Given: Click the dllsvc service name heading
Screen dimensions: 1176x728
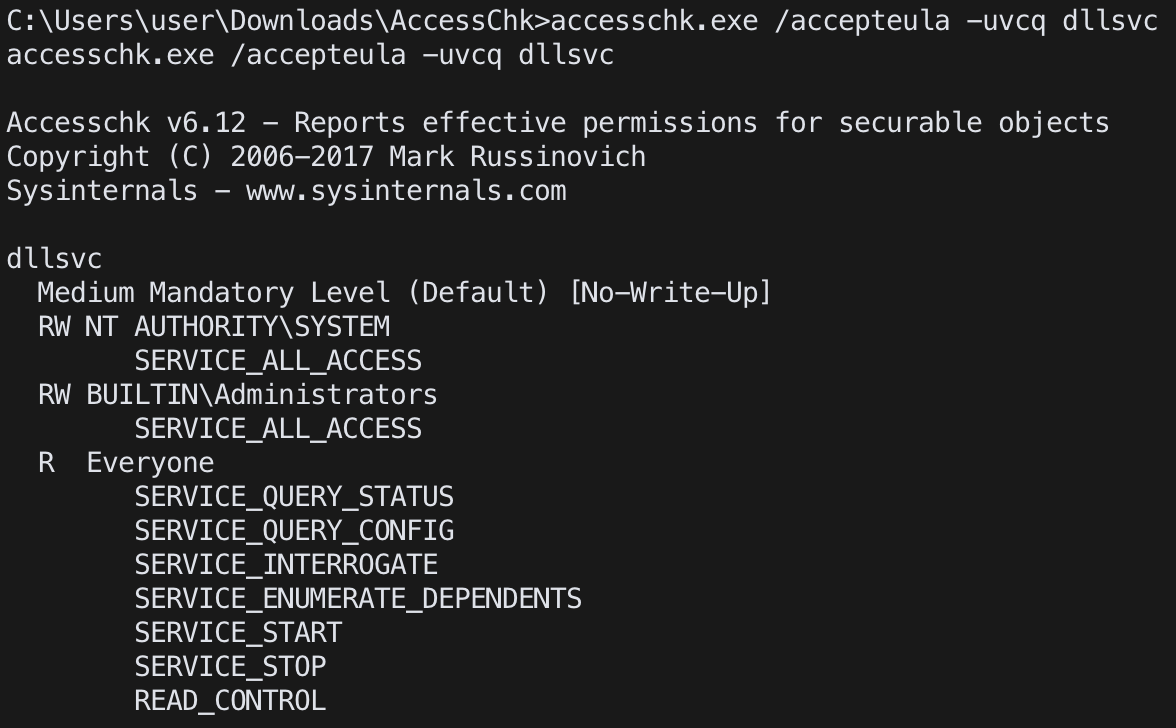Looking at the screenshot, I should coord(54,259).
